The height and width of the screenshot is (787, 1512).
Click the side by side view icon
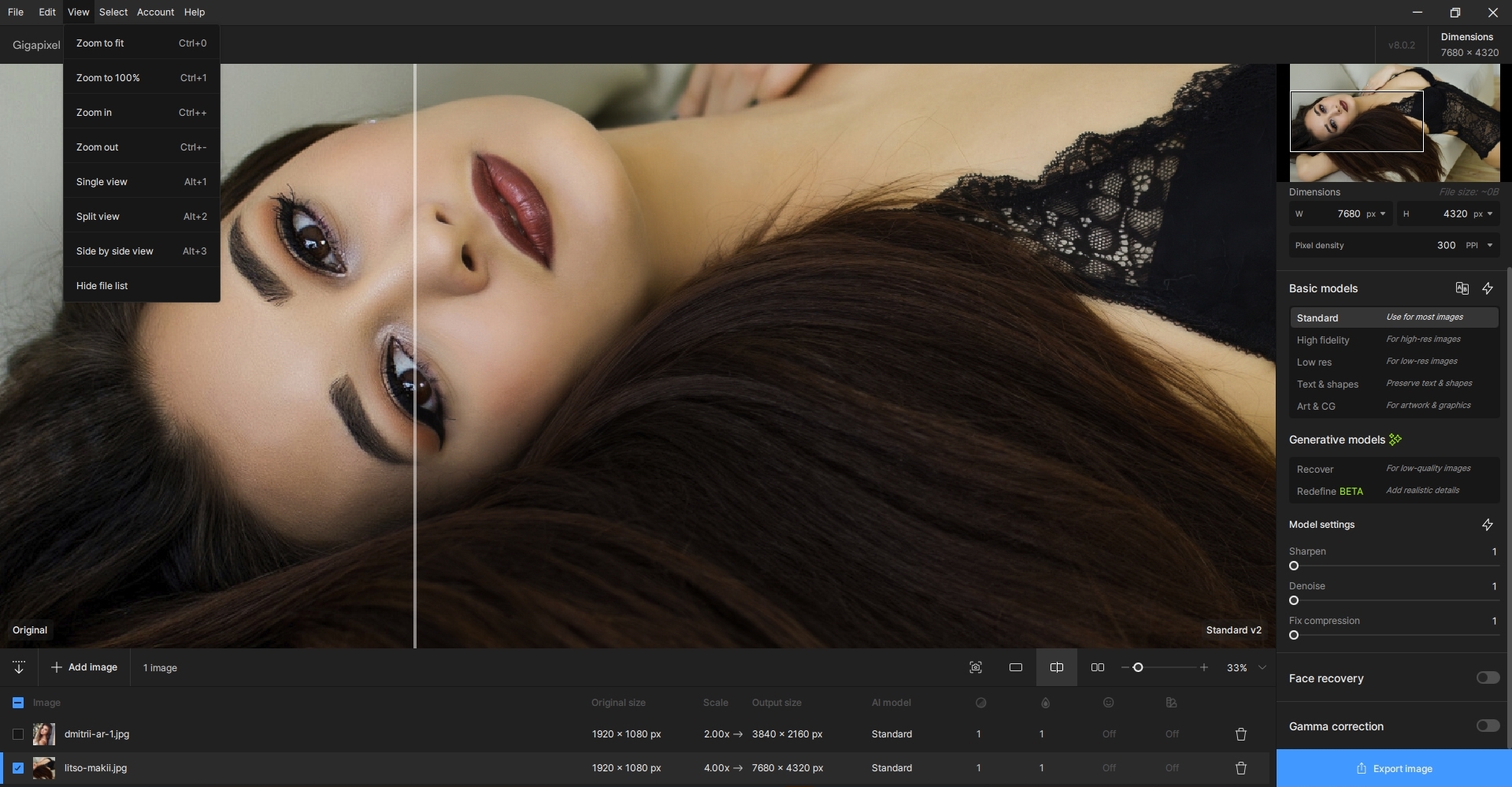pyautogui.click(x=1098, y=667)
